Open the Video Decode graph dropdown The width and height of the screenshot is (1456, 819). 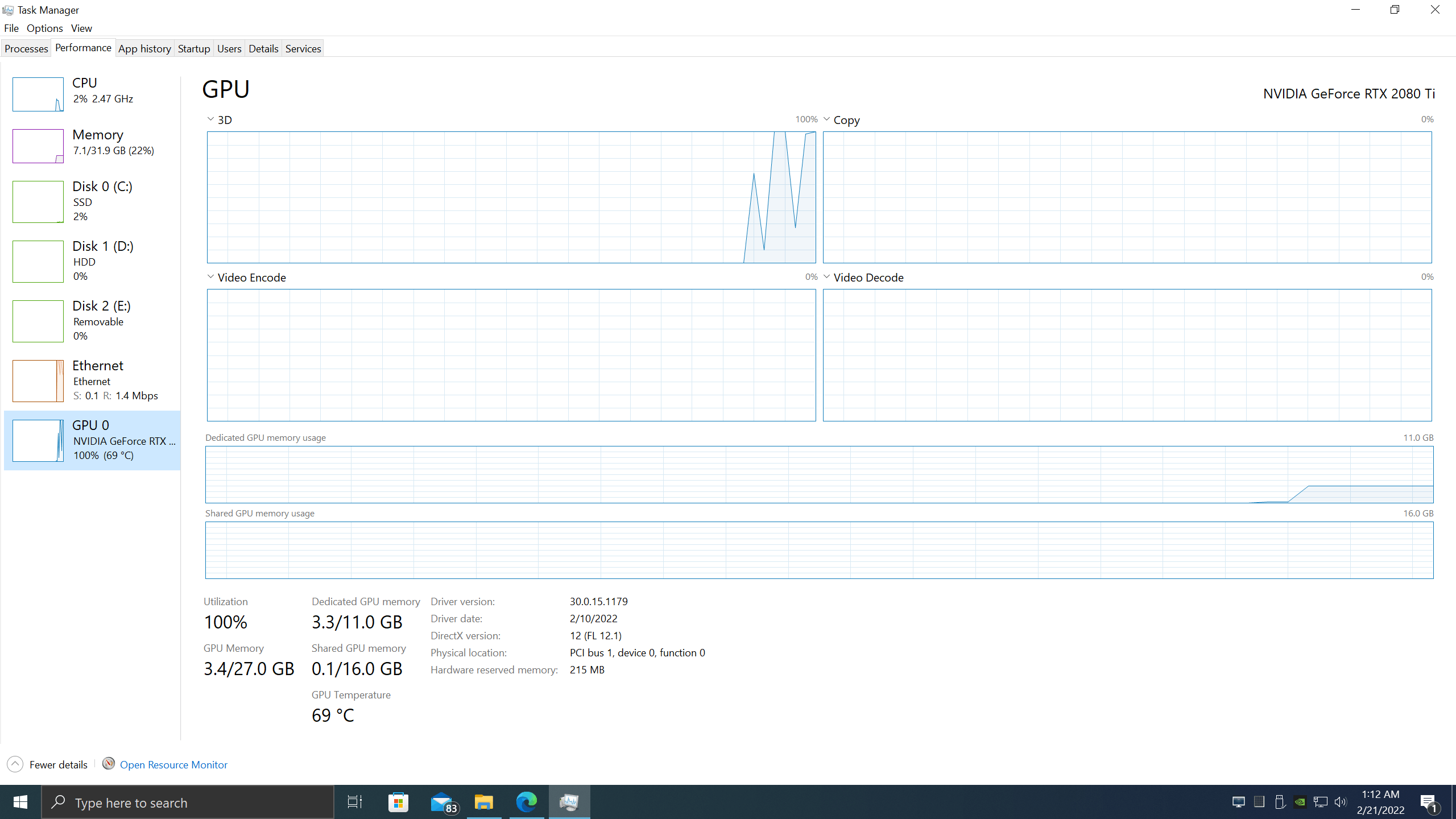click(x=826, y=277)
